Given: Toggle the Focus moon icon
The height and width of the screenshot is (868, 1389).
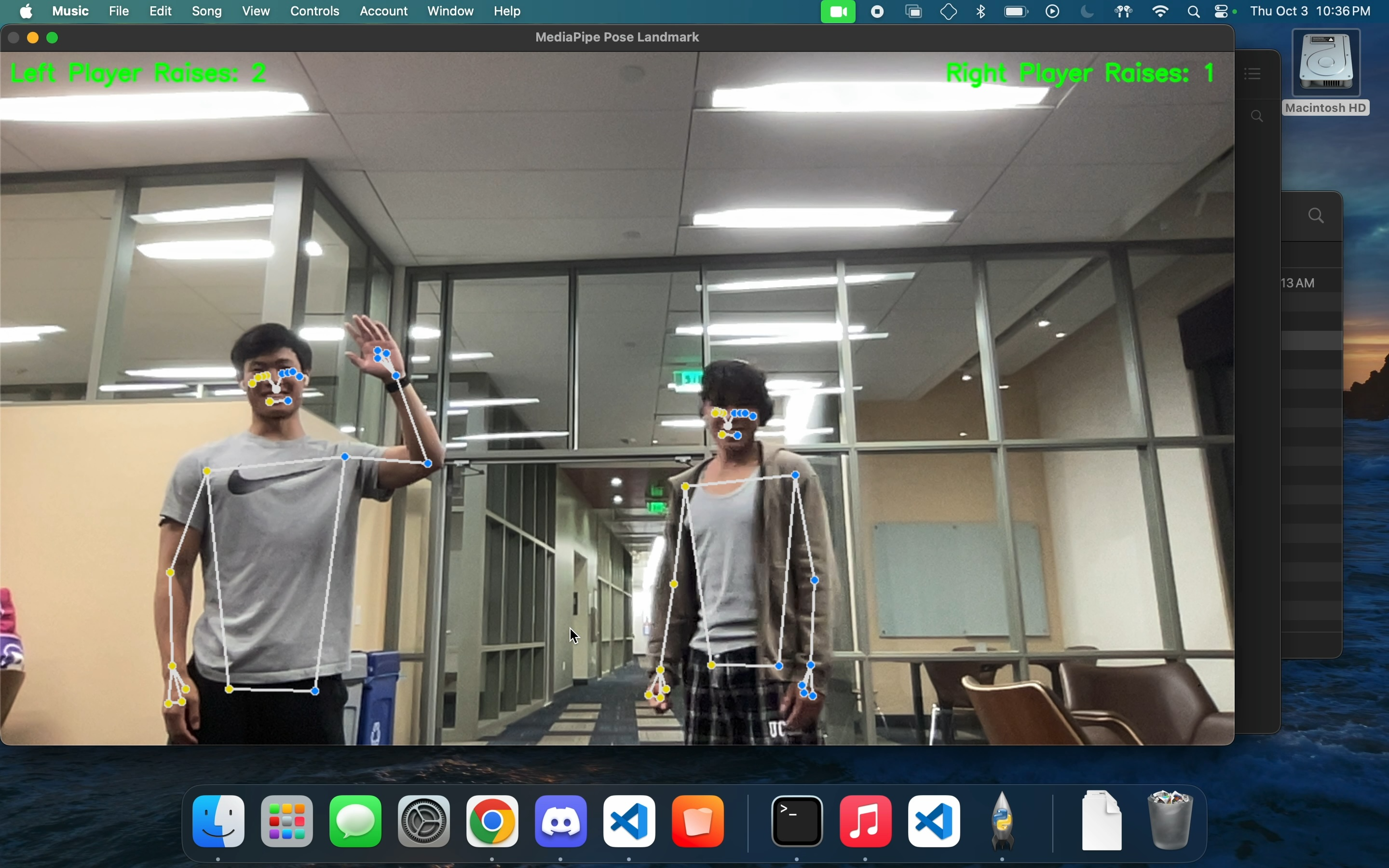Looking at the screenshot, I should [x=1088, y=12].
